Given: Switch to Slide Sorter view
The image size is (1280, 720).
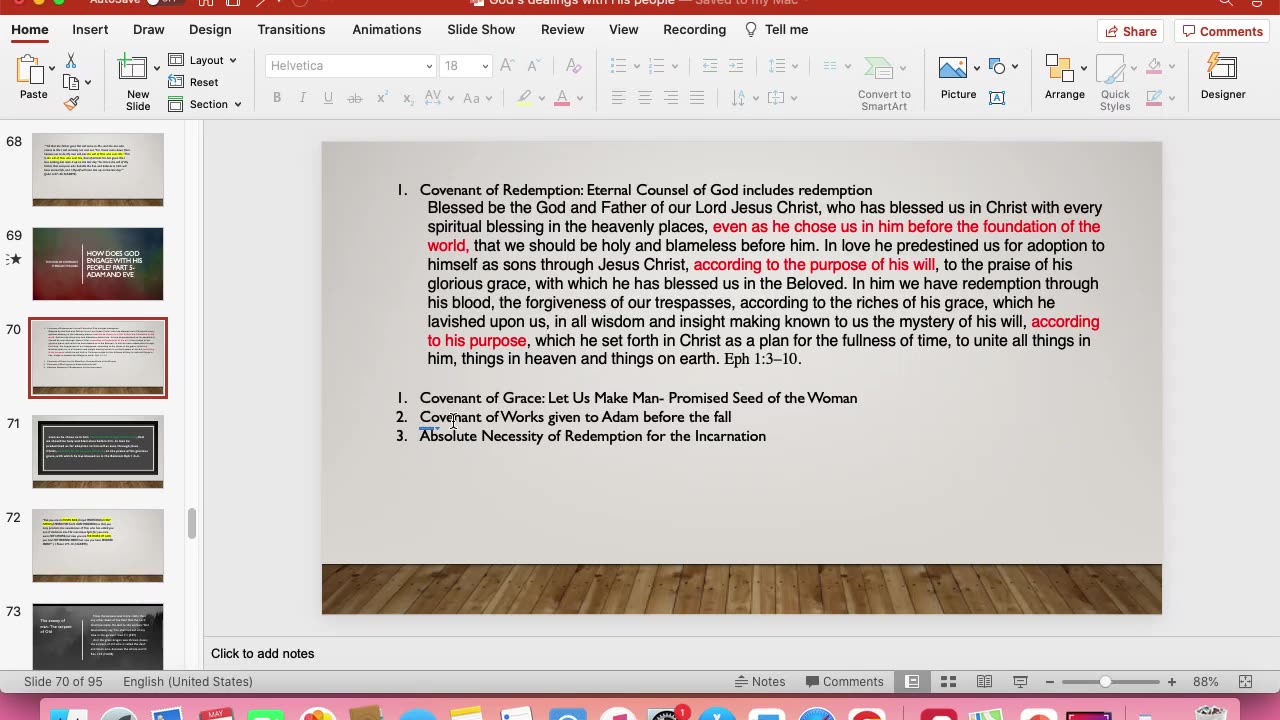Looking at the screenshot, I should 948,682.
